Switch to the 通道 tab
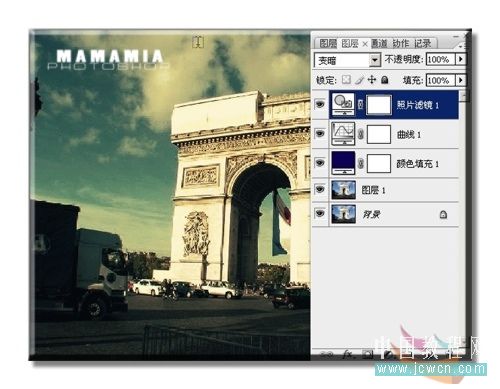Image resolution: width=500 pixels, height=389 pixels. tap(380, 43)
